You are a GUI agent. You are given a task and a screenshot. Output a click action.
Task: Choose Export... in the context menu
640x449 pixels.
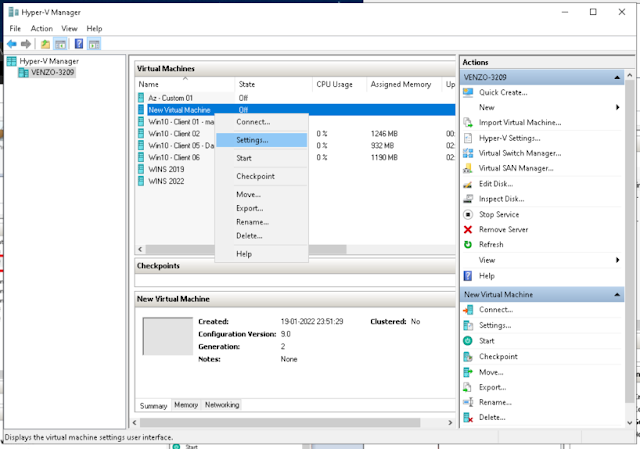pos(261,208)
